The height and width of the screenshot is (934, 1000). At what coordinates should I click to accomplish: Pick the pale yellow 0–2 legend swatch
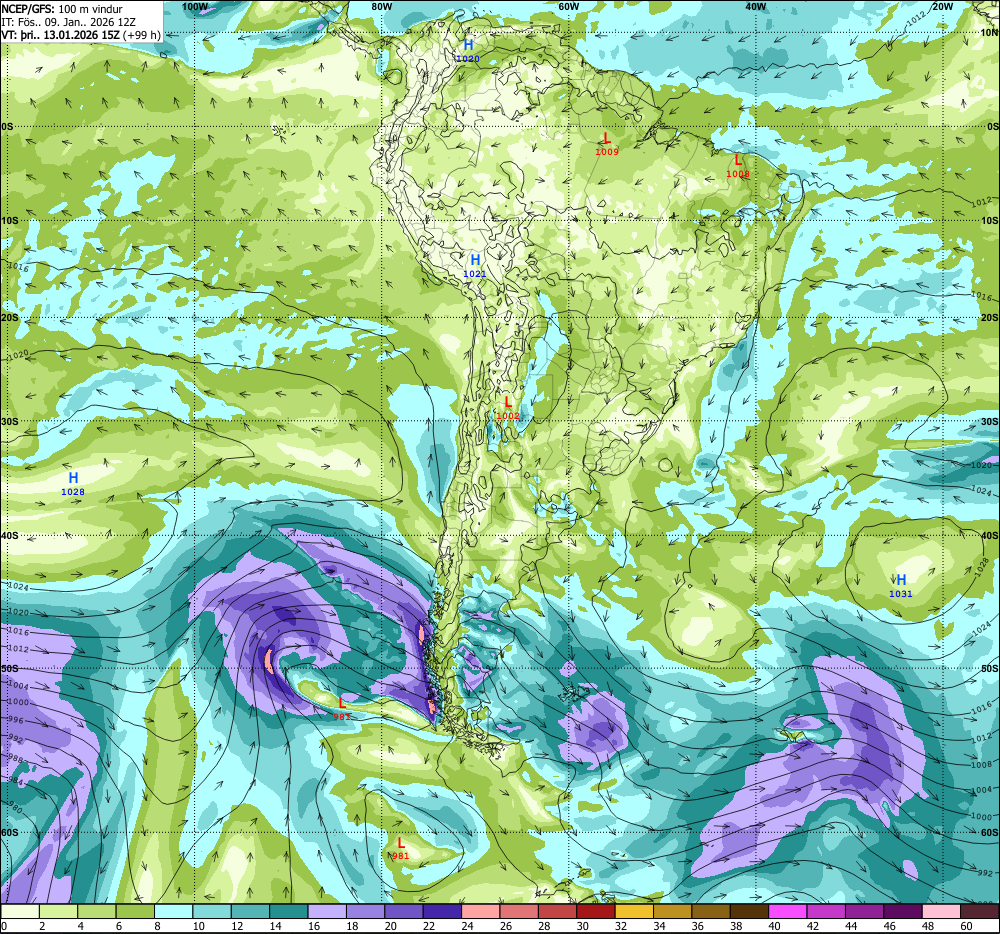coord(20,911)
